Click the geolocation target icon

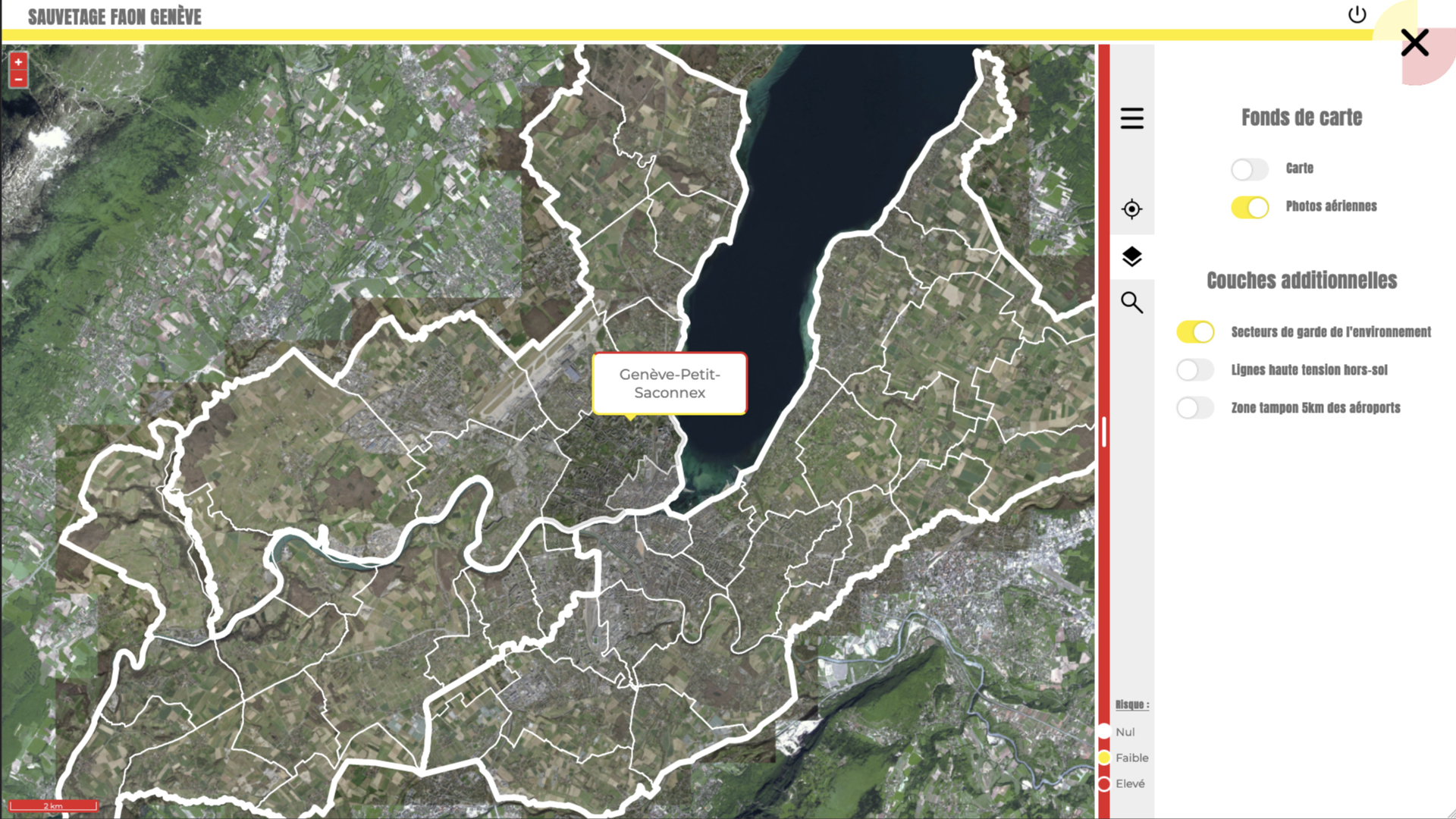(1131, 209)
